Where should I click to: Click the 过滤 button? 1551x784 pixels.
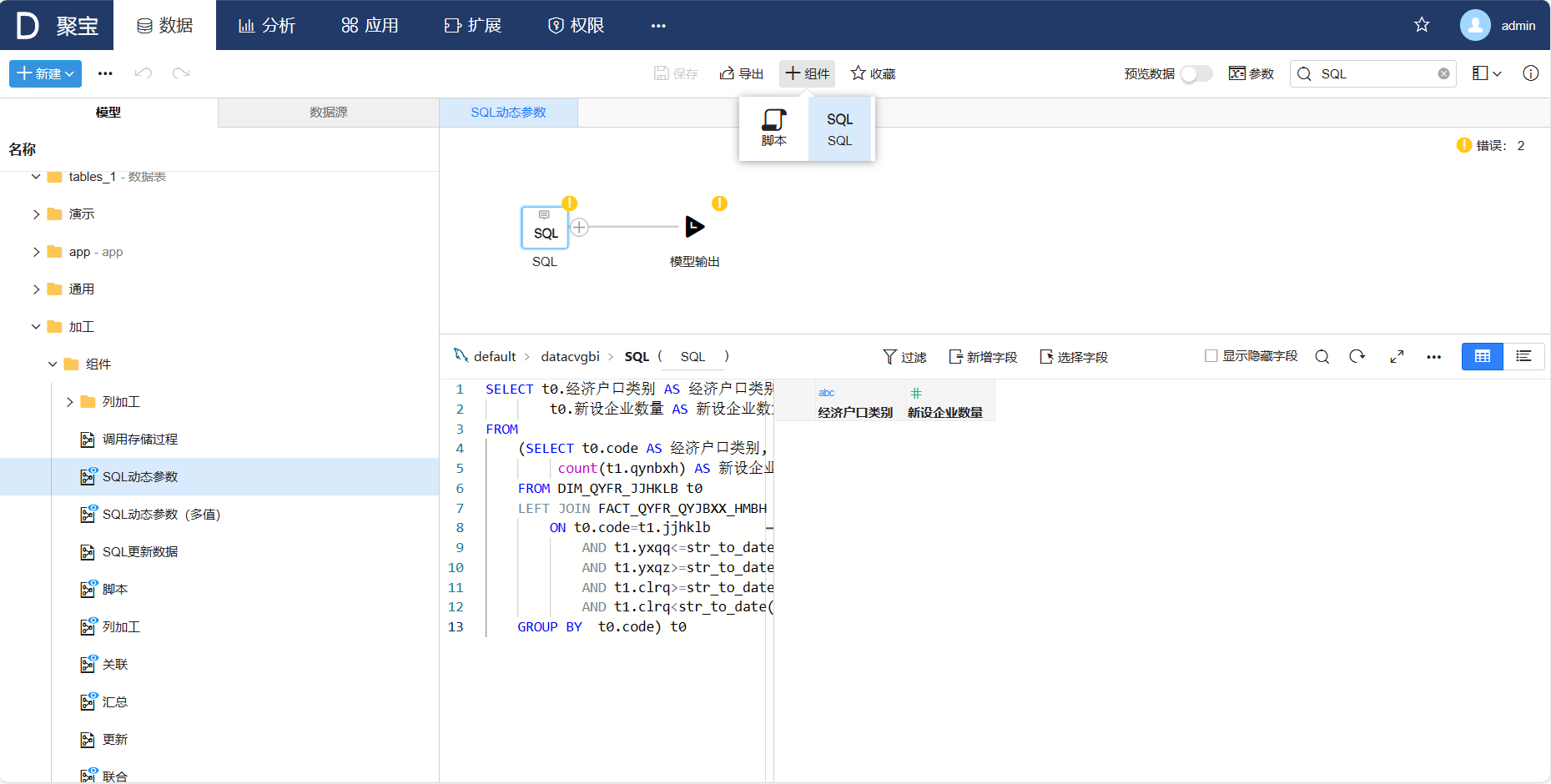pyautogui.click(x=904, y=357)
